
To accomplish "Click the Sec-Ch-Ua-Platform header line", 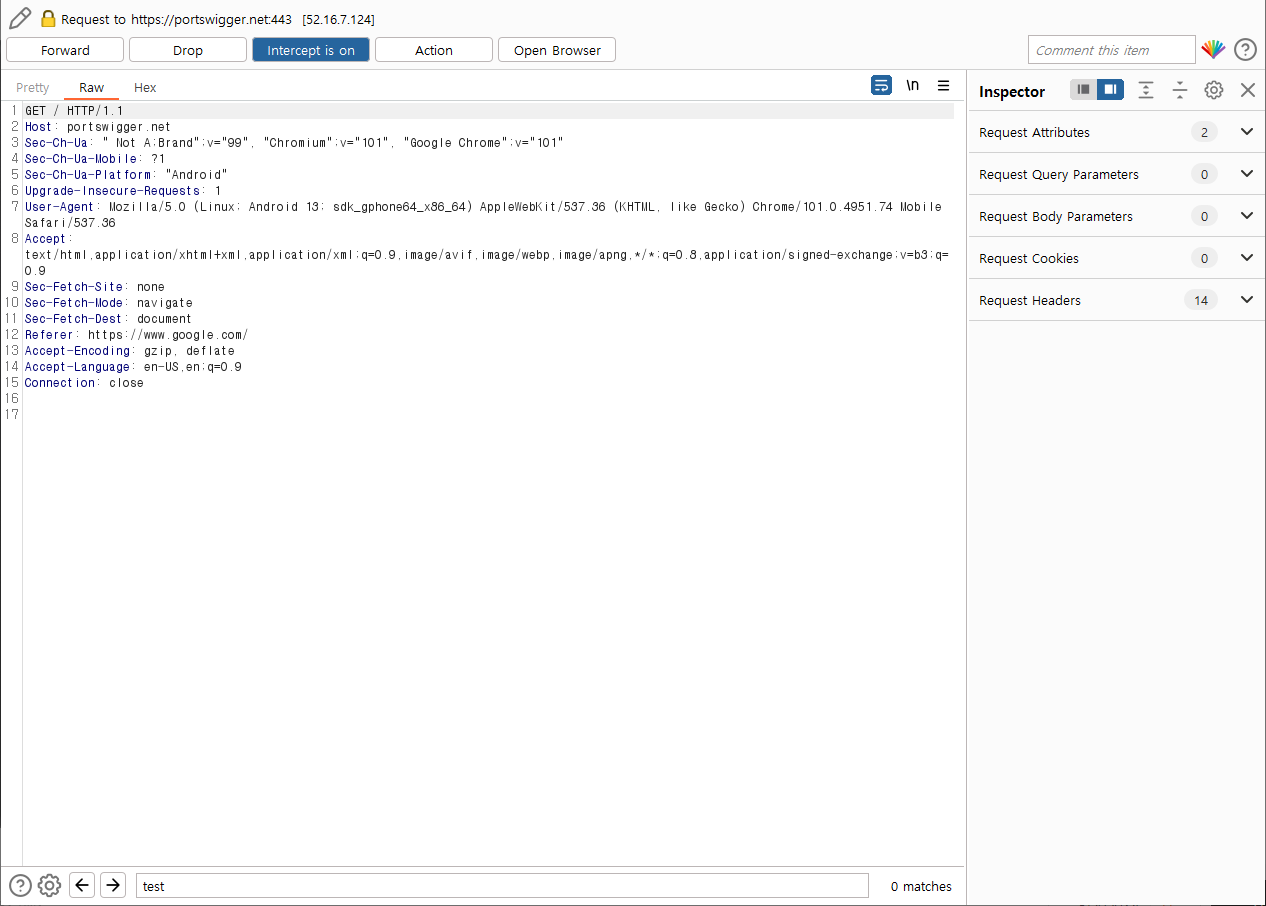I will [x=126, y=175].
